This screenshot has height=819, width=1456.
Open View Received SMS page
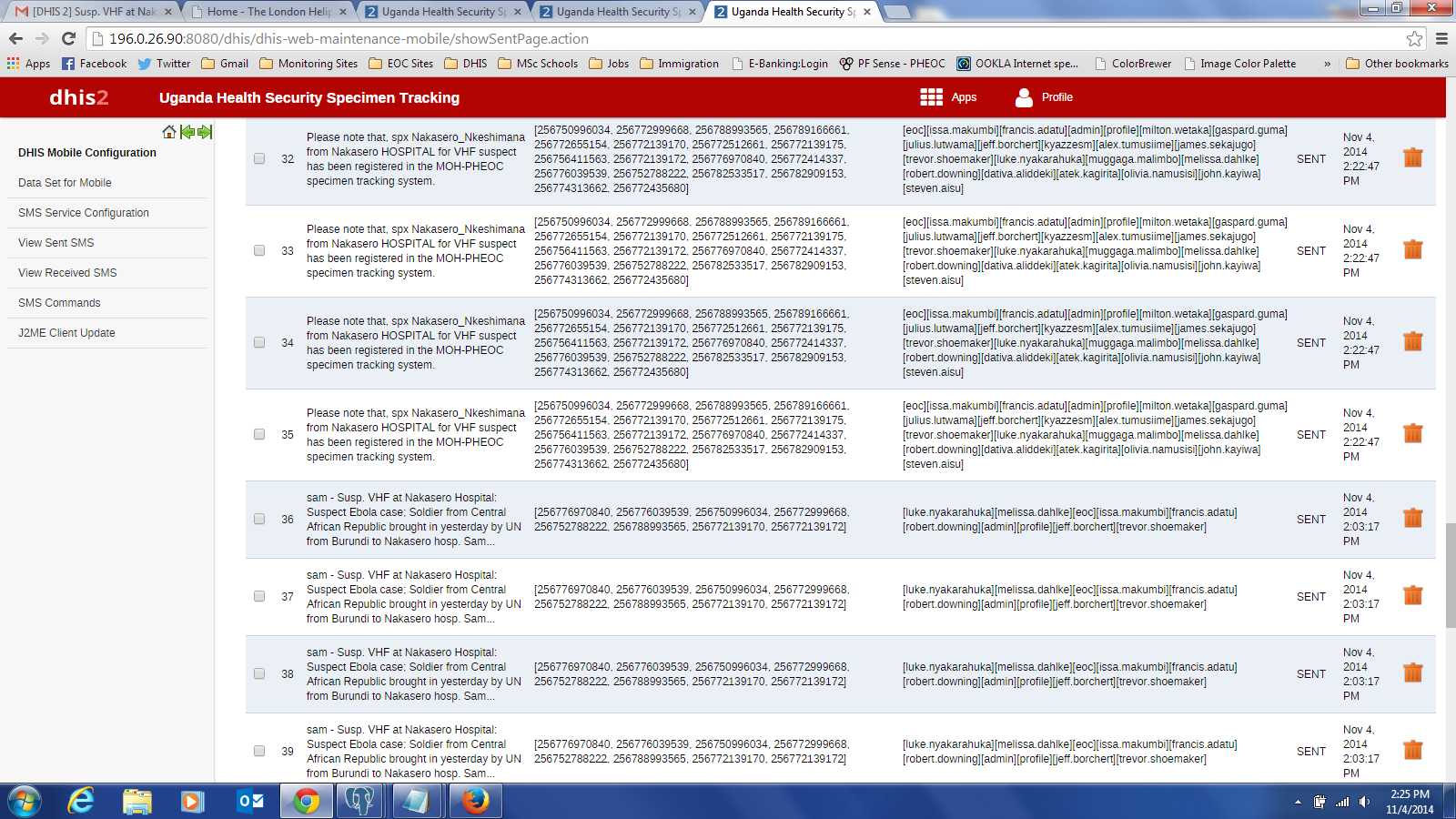coord(67,272)
